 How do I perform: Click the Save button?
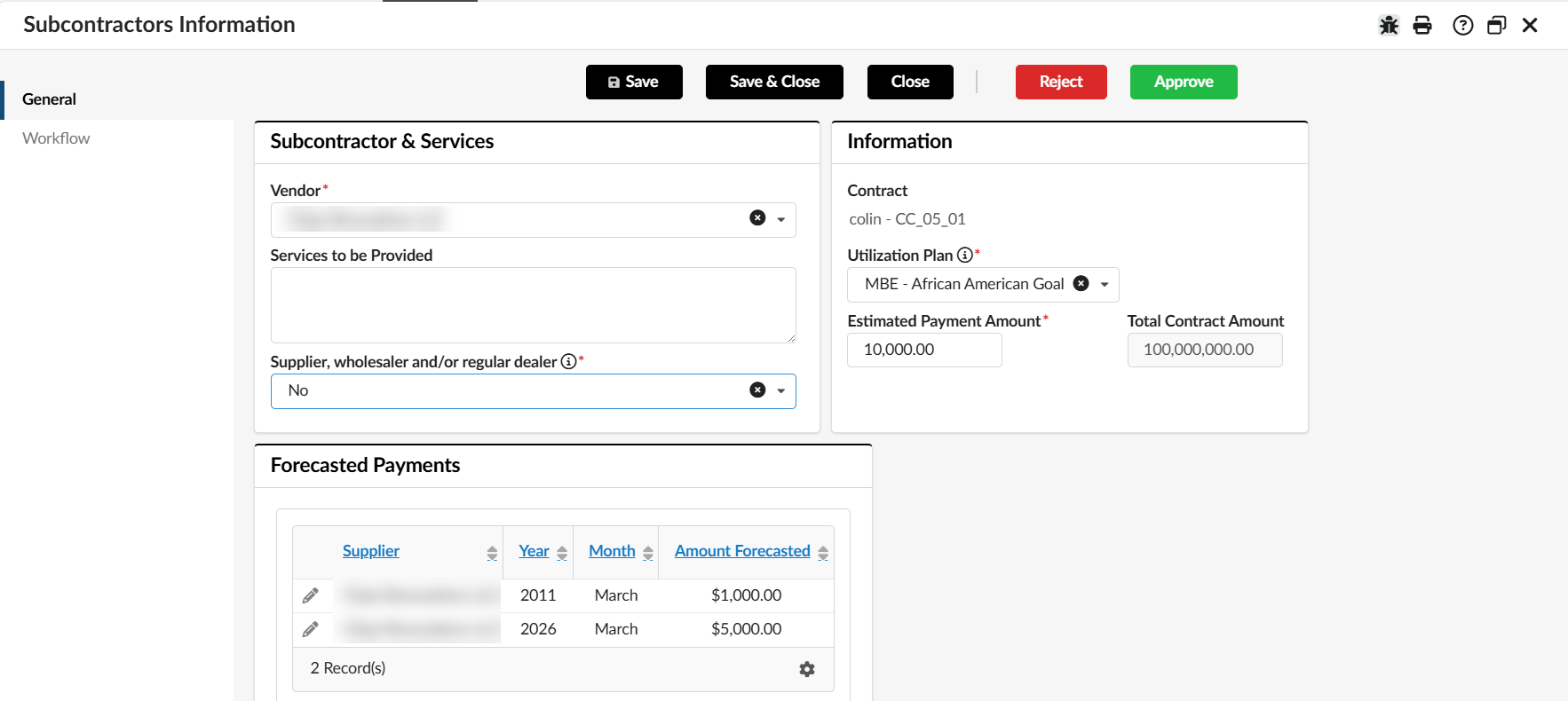634,82
